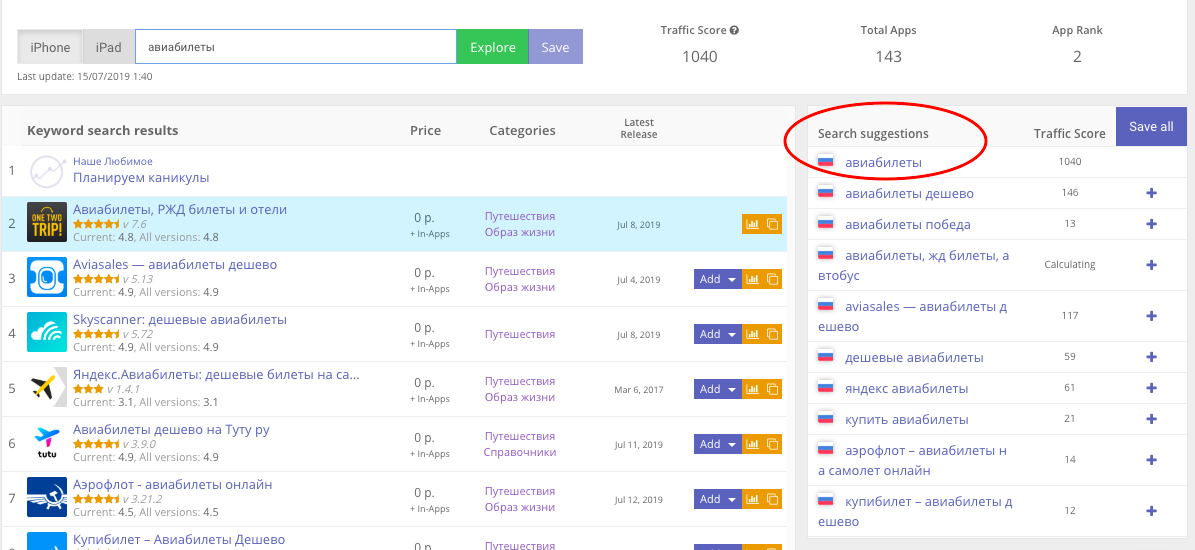Add suggestion авиабилеты победа with plus

tap(1152, 225)
